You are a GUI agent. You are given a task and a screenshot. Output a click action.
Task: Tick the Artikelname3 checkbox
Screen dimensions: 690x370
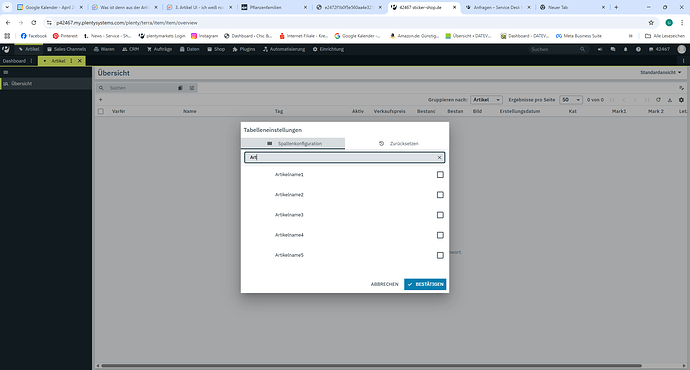coord(440,215)
